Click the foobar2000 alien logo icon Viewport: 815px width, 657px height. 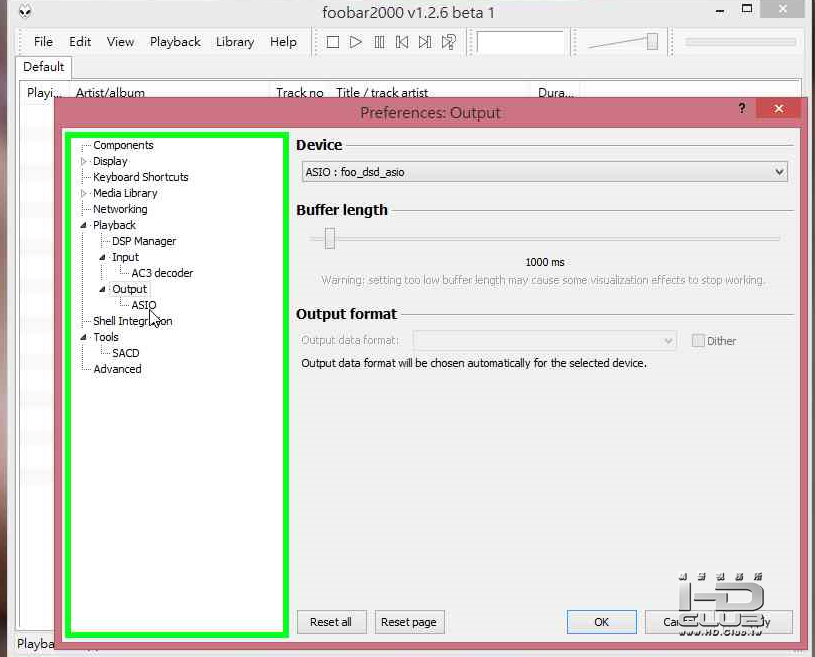(x=25, y=10)
